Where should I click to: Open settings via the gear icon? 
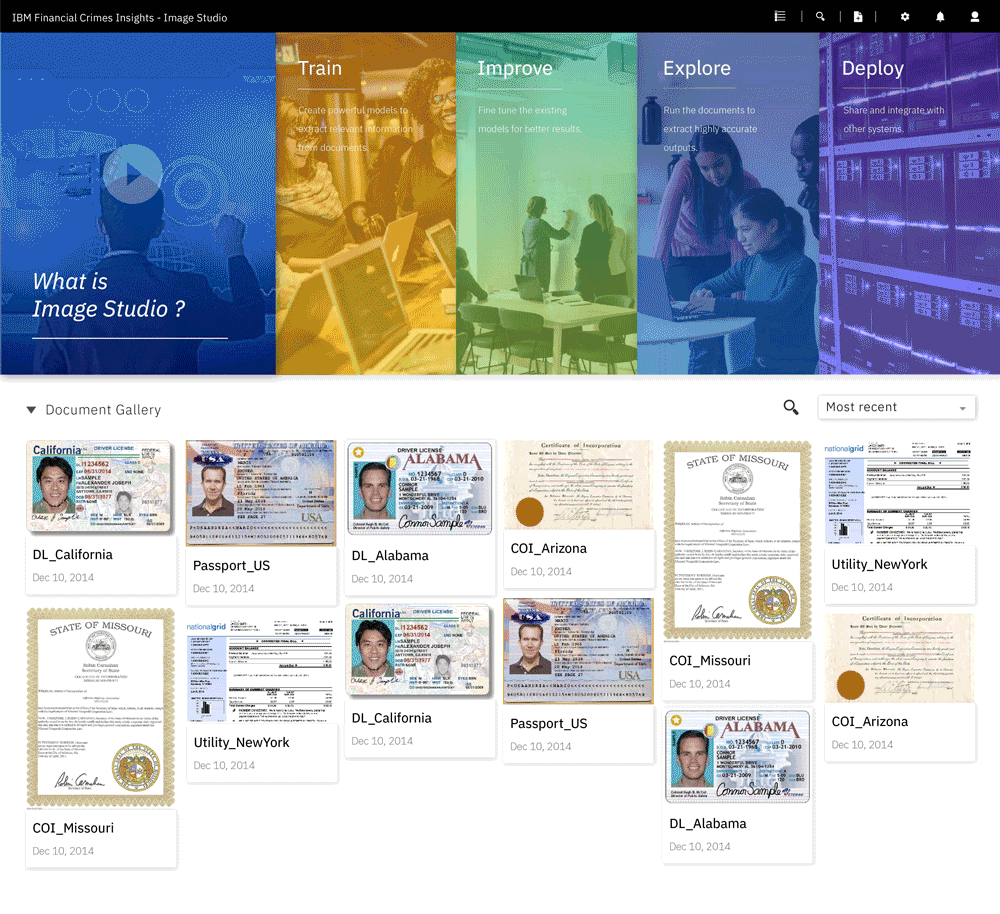point(904,17)
